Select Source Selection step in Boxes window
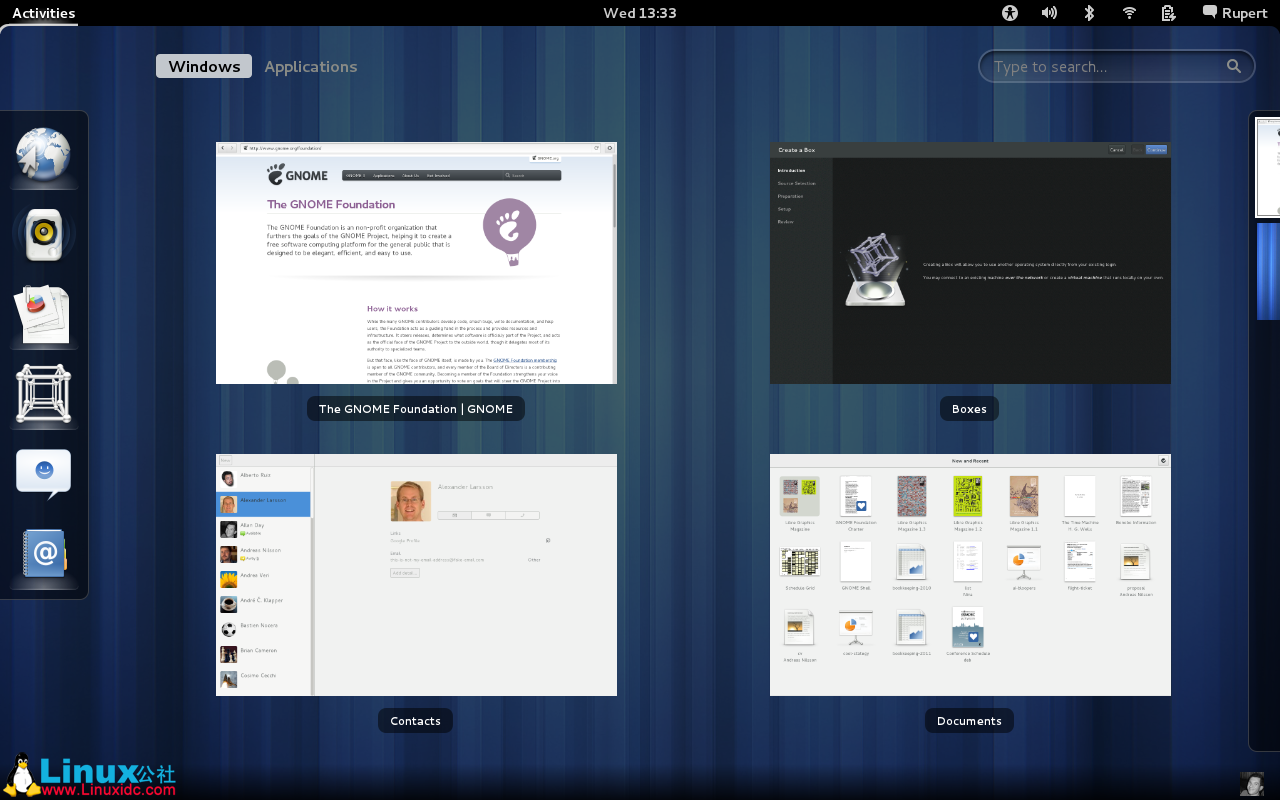The height and width of the screenshot is (800, 1280). (x=797, y=183)
